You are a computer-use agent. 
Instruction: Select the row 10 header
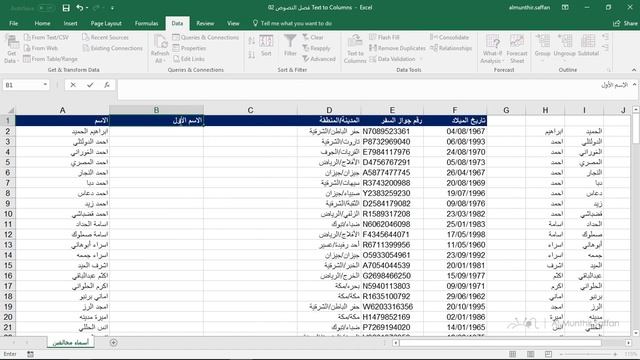(x=8, y=214)
